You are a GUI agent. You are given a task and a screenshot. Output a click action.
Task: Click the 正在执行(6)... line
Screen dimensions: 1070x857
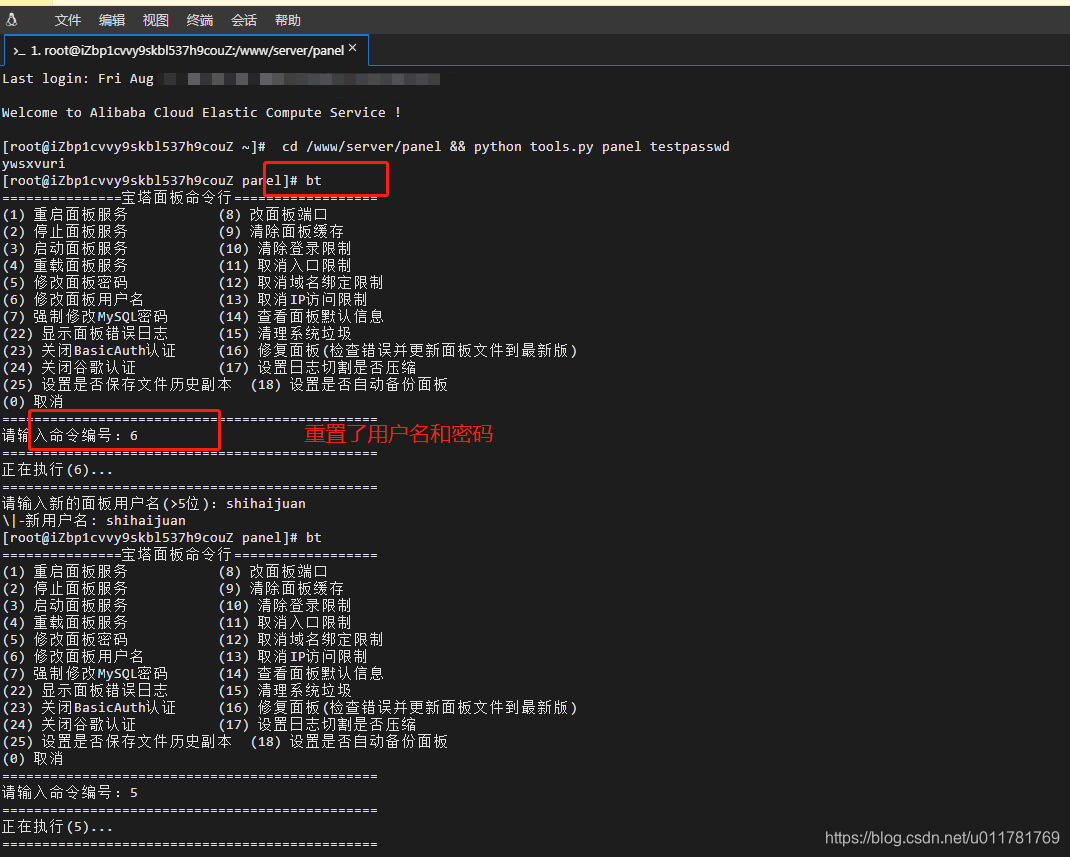pyautogui.click(x=57, y=469)
